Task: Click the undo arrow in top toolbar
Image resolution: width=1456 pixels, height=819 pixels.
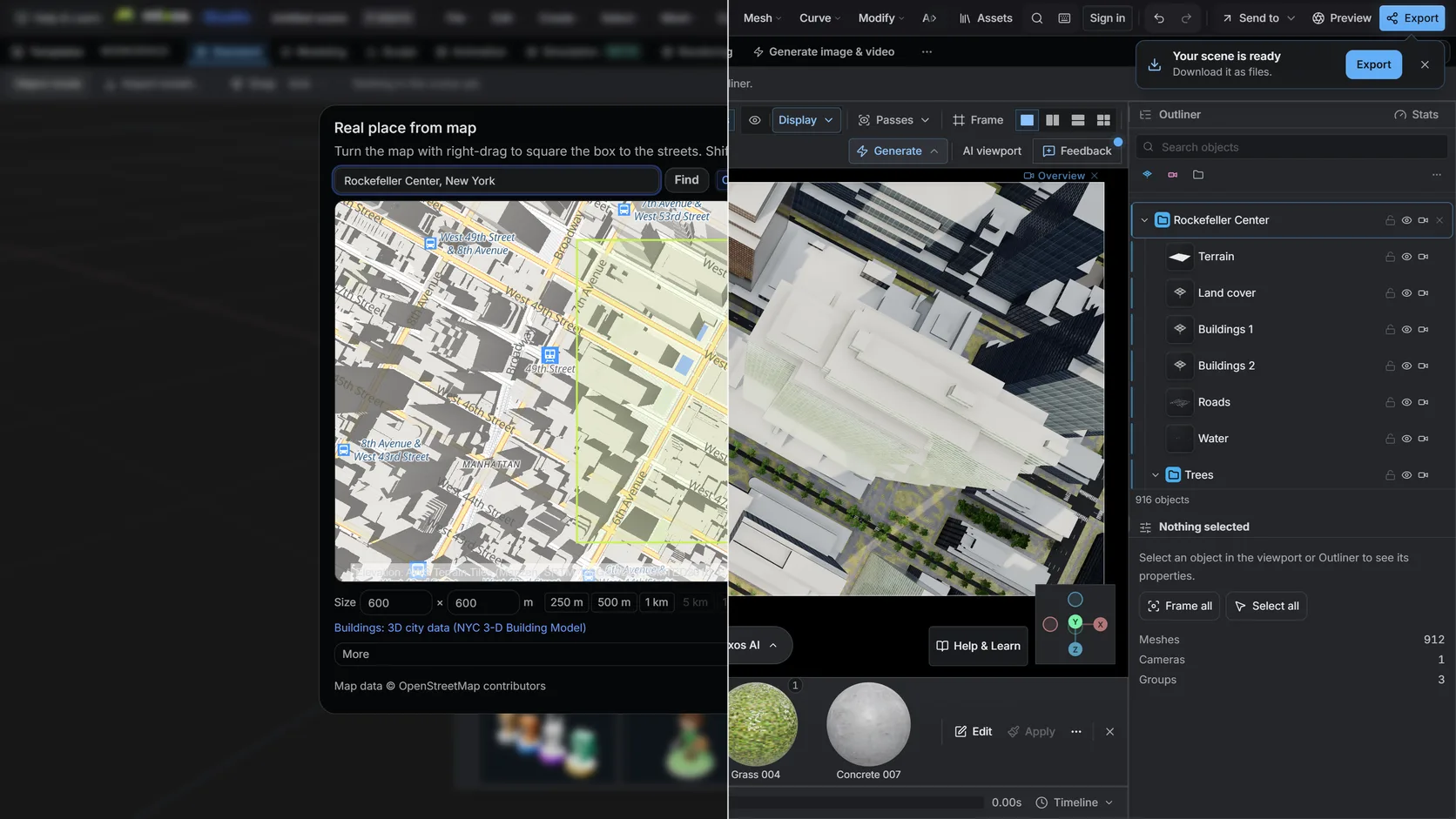Action: pyautogui.click(x=1158, y=18)
